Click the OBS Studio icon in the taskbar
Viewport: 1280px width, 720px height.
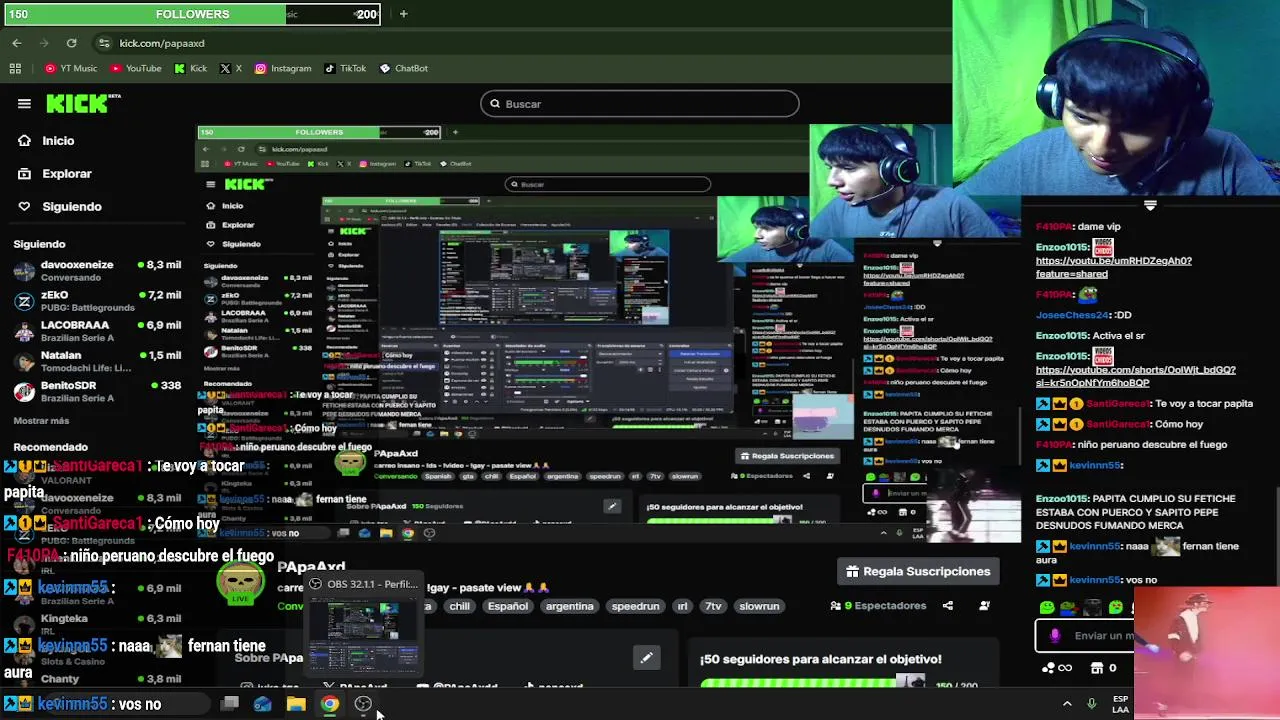[x=363, y=704]
